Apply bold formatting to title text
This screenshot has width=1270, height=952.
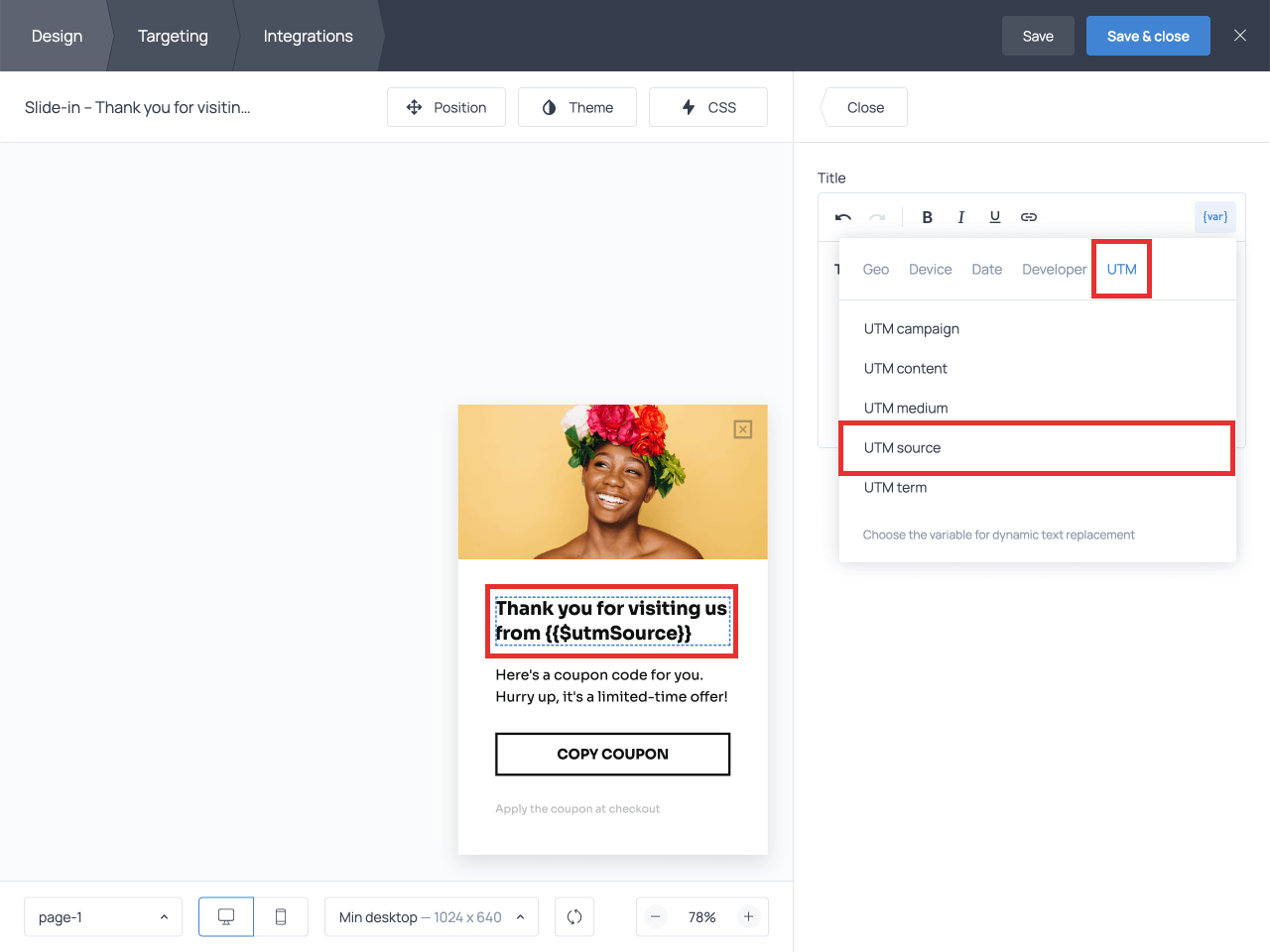point(927,217)
